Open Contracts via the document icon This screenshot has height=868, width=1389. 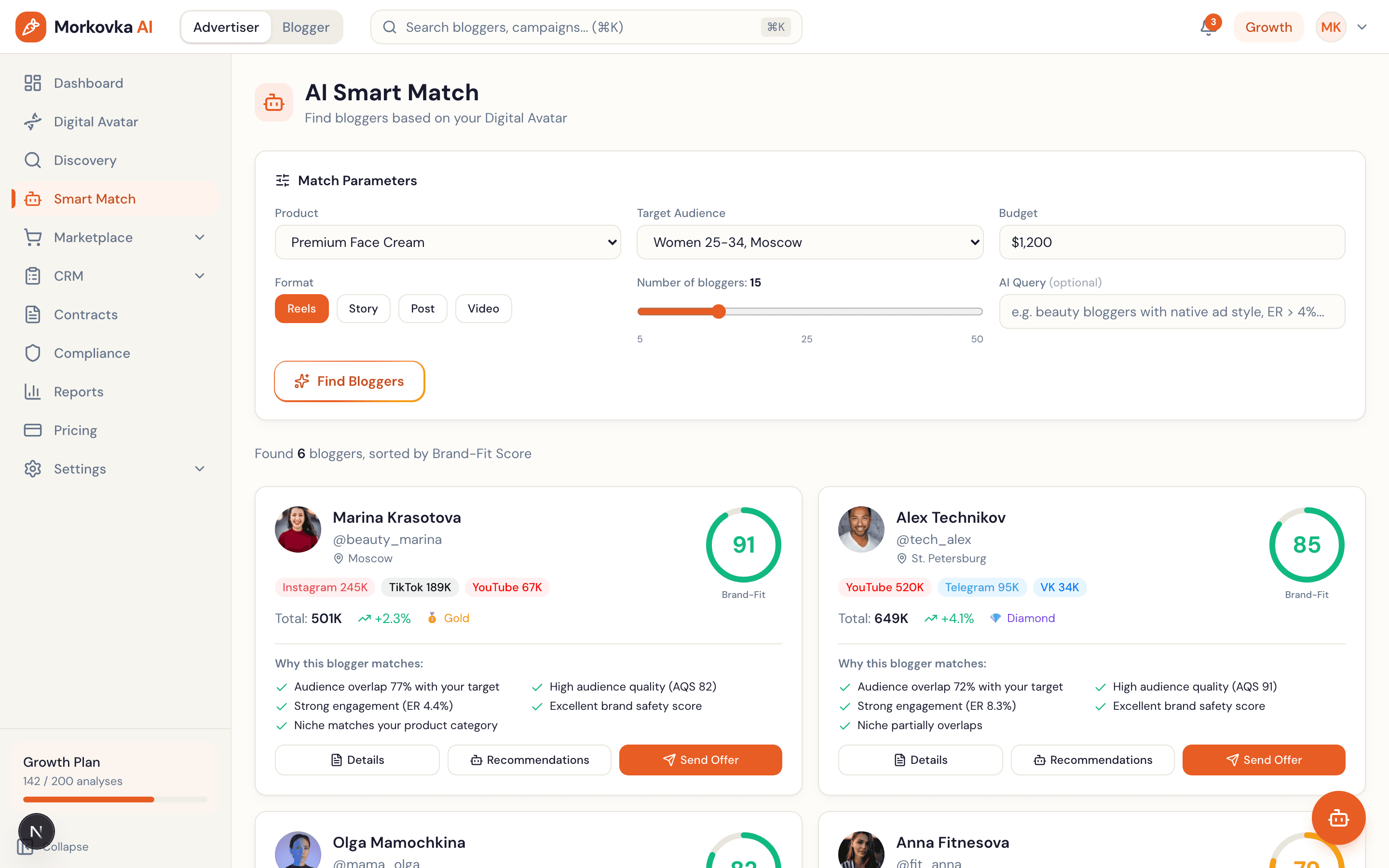[x=33, y=314]
